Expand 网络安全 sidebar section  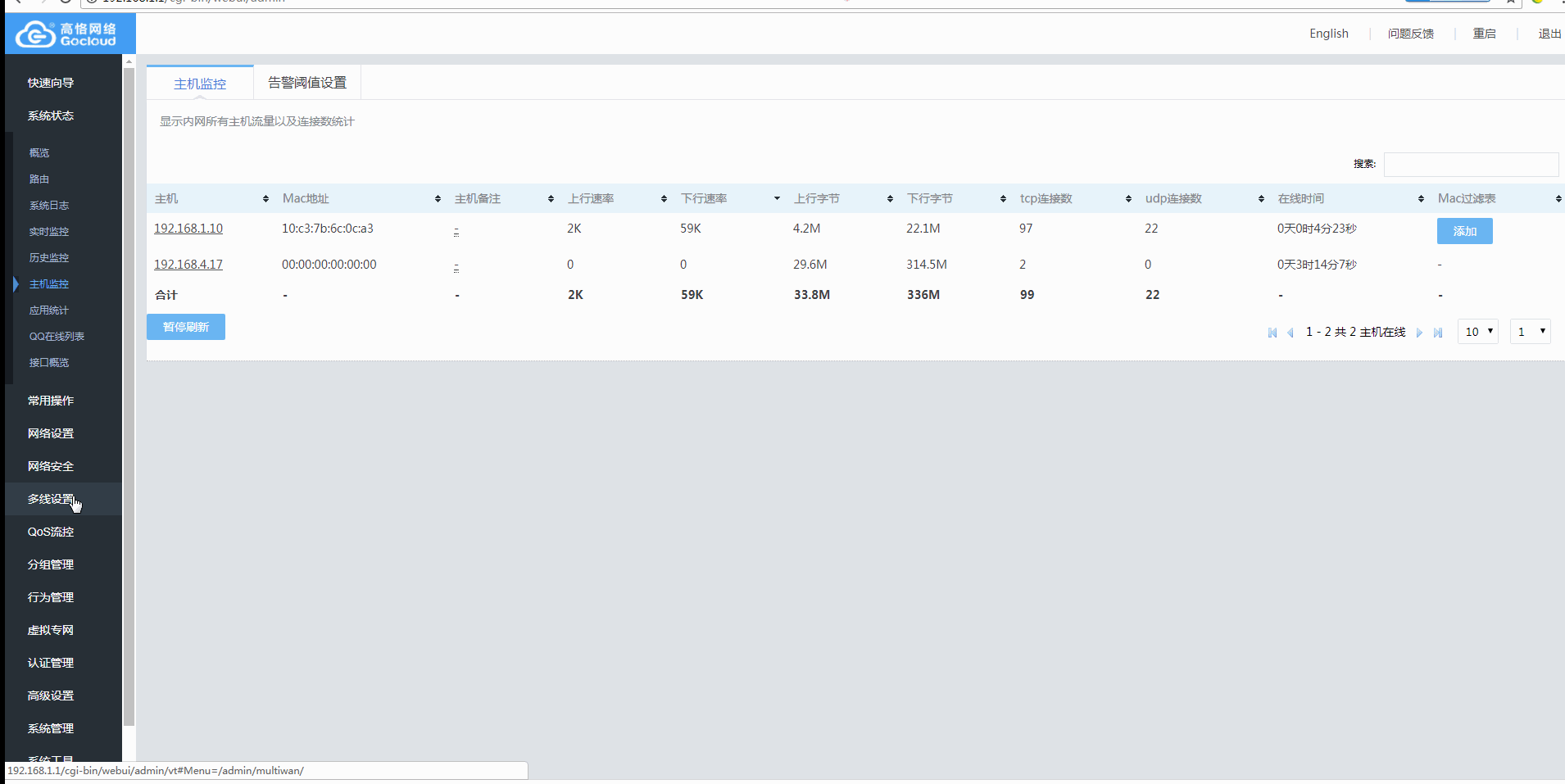point(51,466)
